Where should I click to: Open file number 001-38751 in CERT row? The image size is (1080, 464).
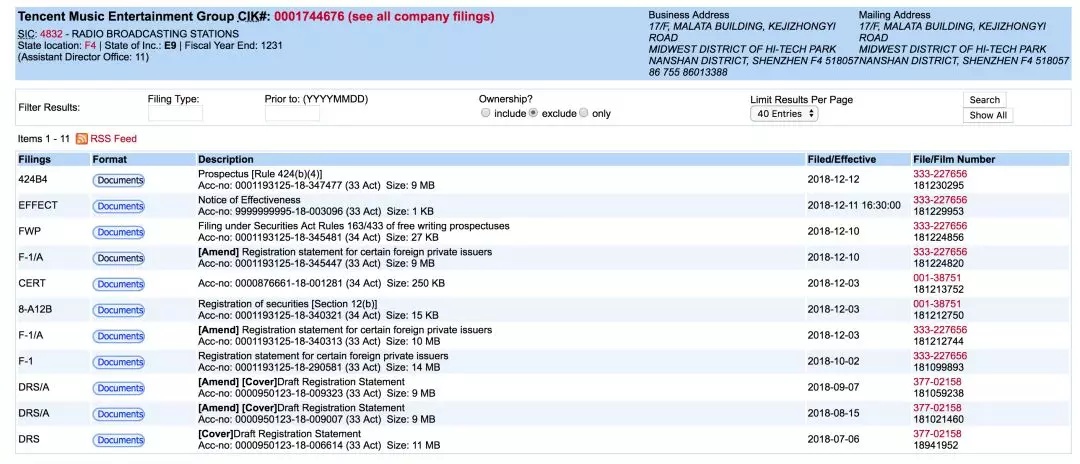point(937,277)
